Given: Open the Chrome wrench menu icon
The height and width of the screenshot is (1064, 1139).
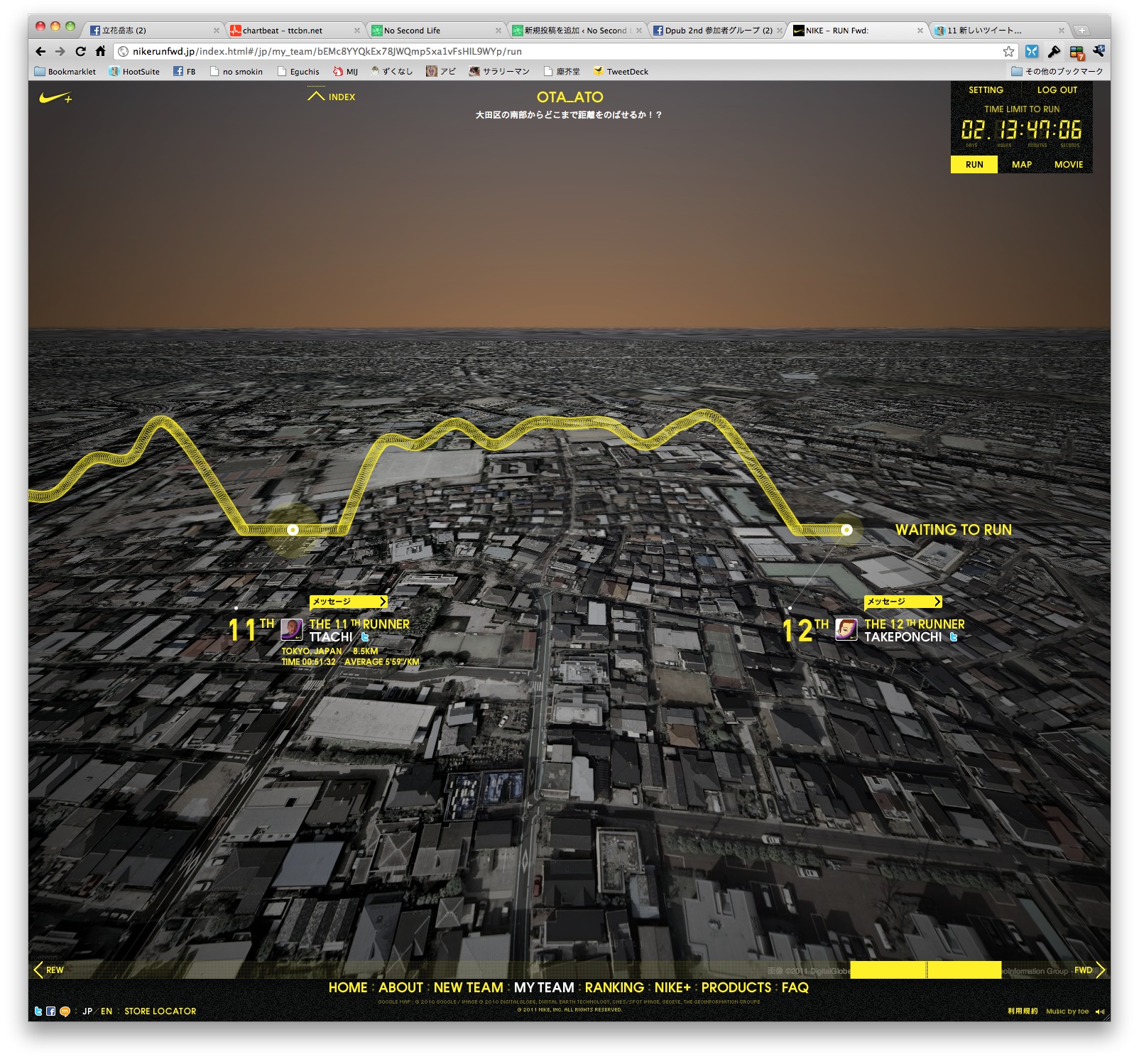Looking at the screenshot, I should [x=1099, y=51].
